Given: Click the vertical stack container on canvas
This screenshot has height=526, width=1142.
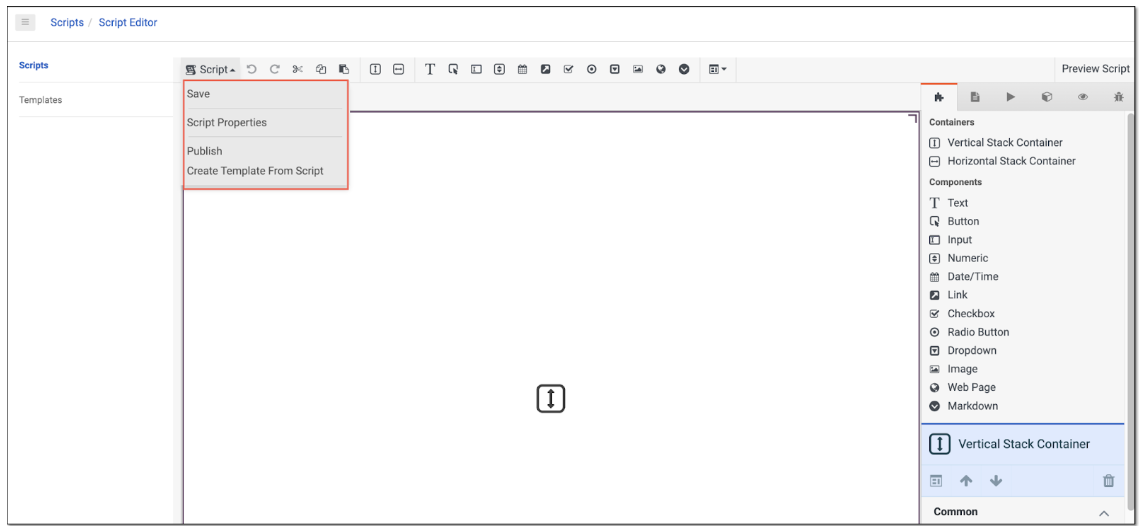Looking at the screenshot, I should coord(551,399).
